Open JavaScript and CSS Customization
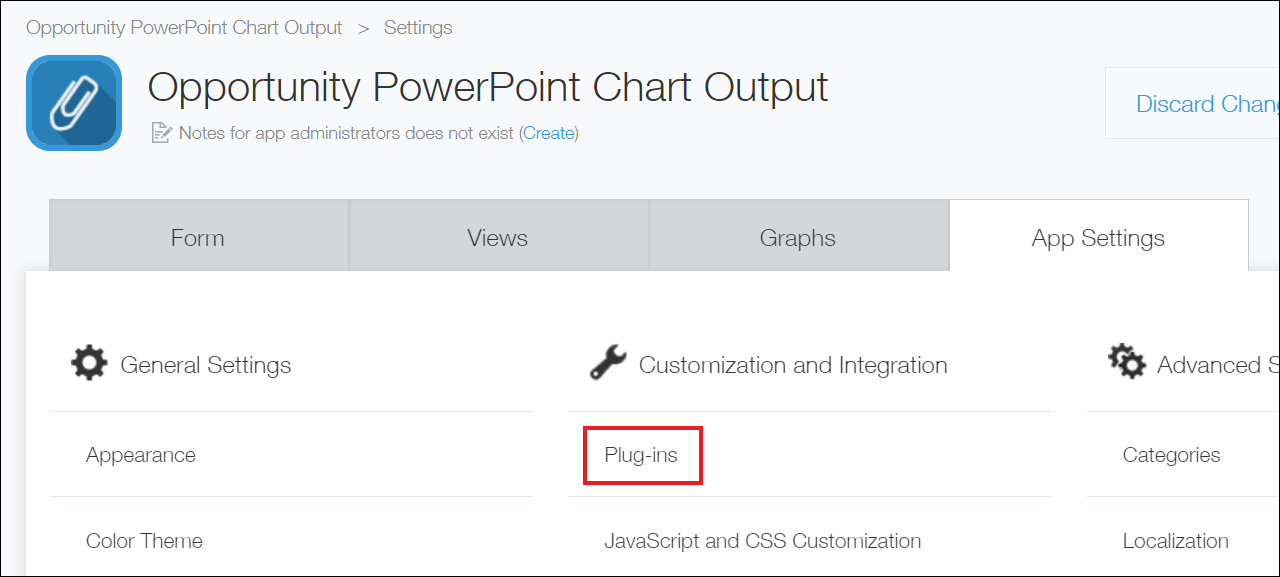 click(763, 541)
